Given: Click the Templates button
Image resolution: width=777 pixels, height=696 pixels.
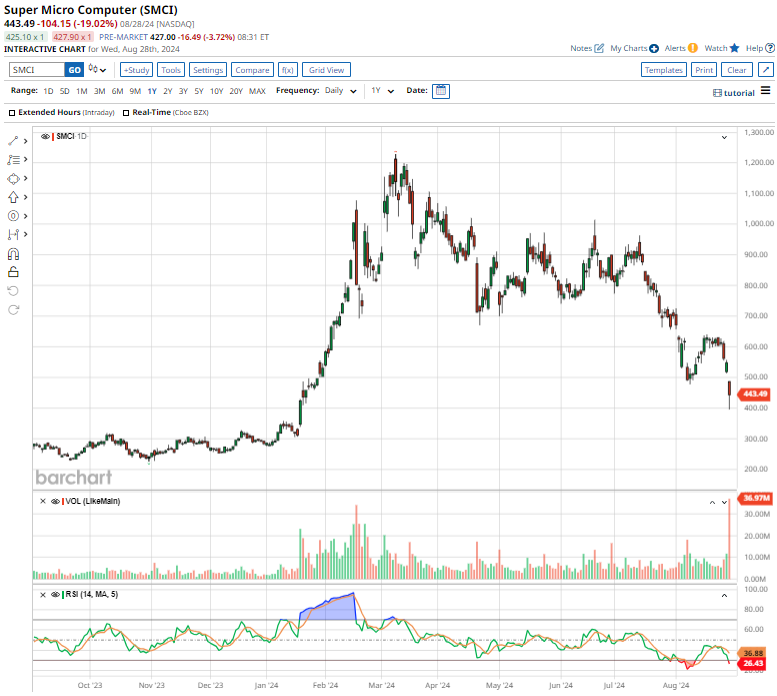Looking at the screenshot, I should pyautogui.click(x=663, y=70).
